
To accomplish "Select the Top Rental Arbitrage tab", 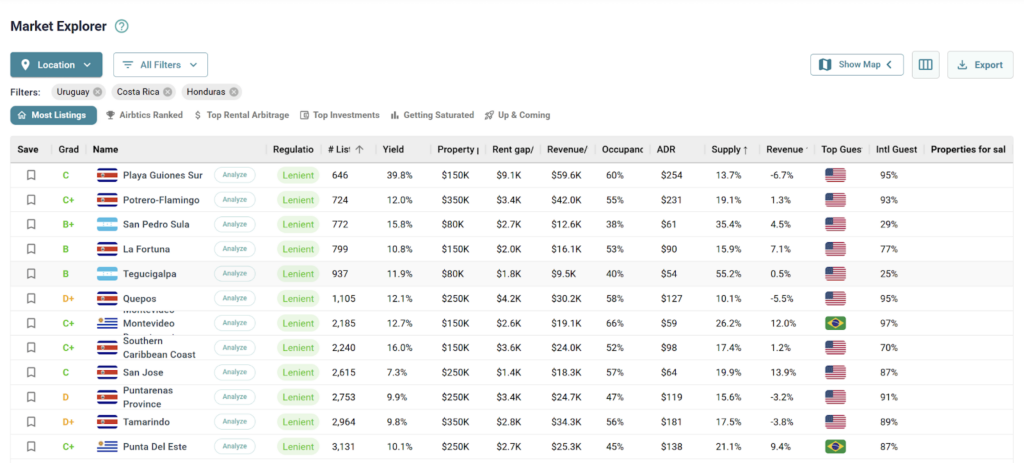I will point(241,115).
